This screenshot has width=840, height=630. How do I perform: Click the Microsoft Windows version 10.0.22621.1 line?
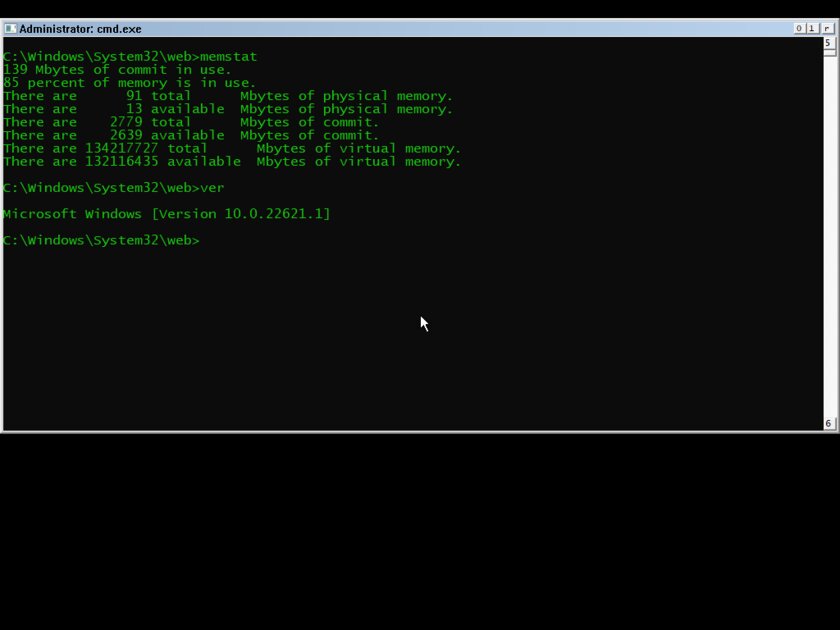[x=166, y=214]
